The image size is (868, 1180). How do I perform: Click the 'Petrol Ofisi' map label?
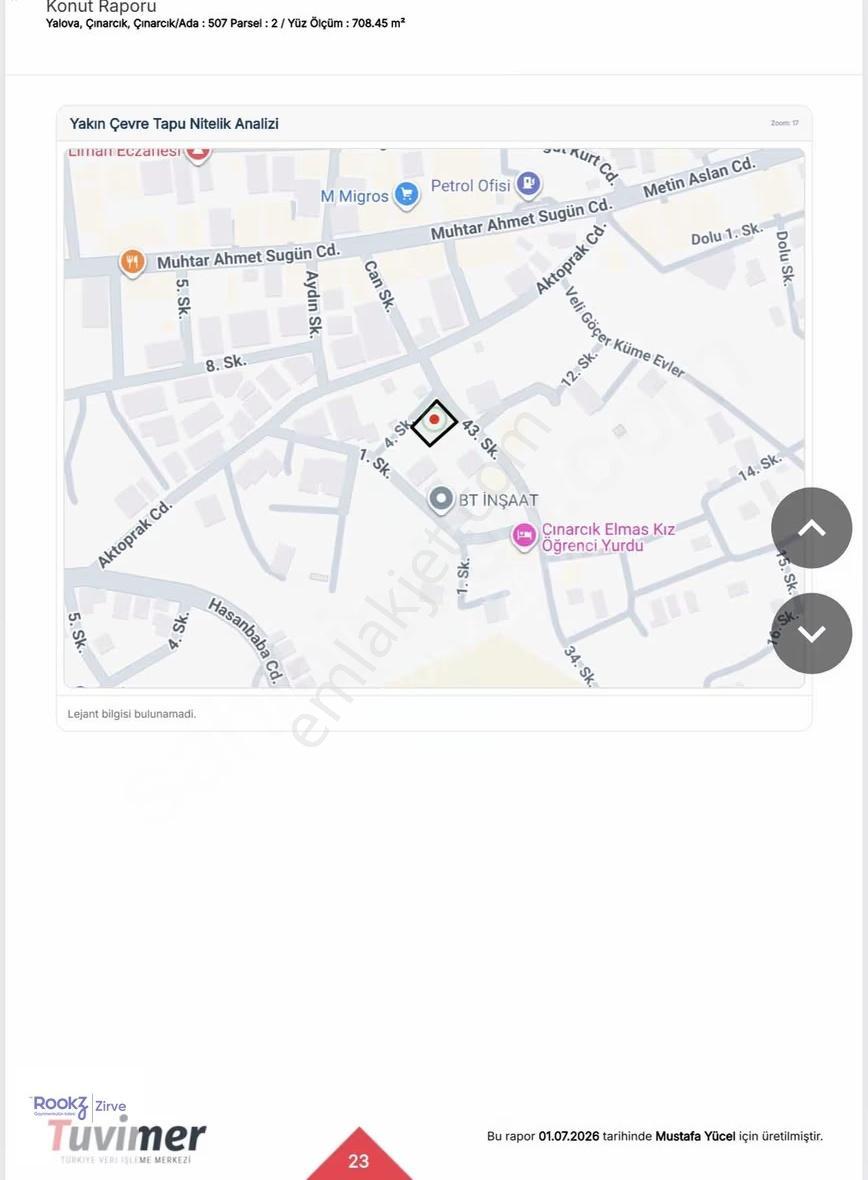471,185
